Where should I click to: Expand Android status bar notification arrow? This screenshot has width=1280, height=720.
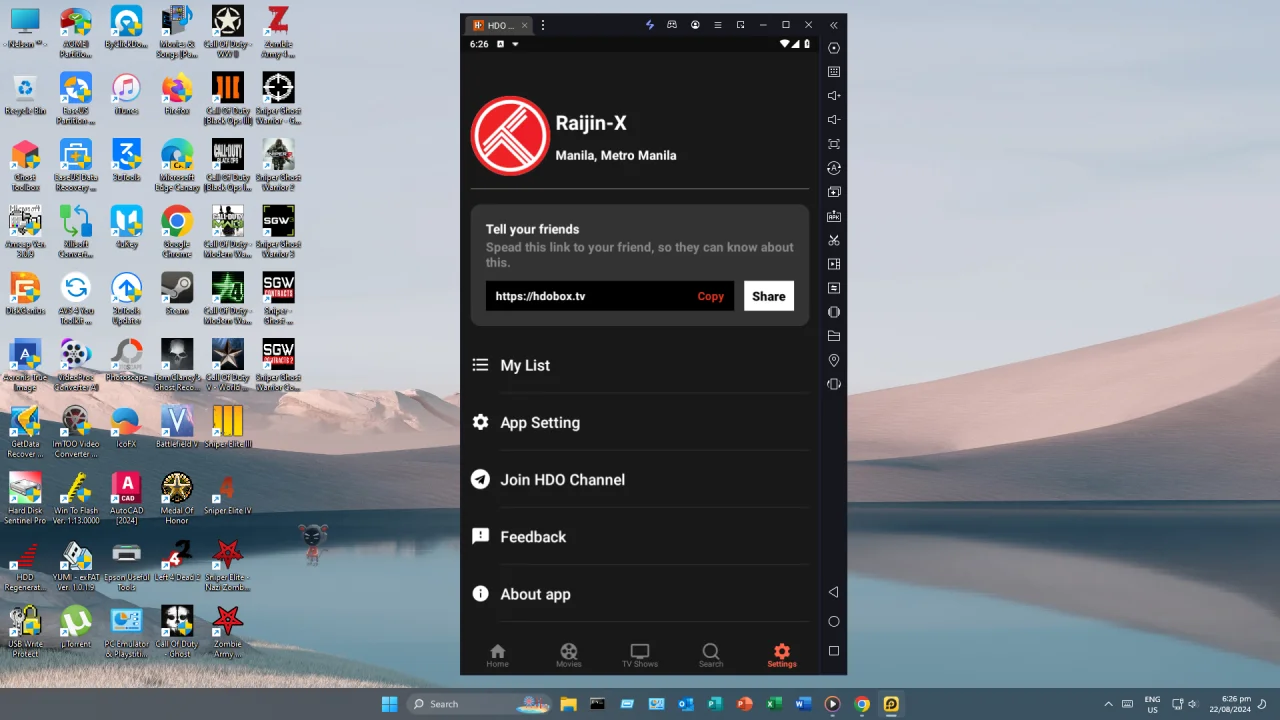[515, 44]
